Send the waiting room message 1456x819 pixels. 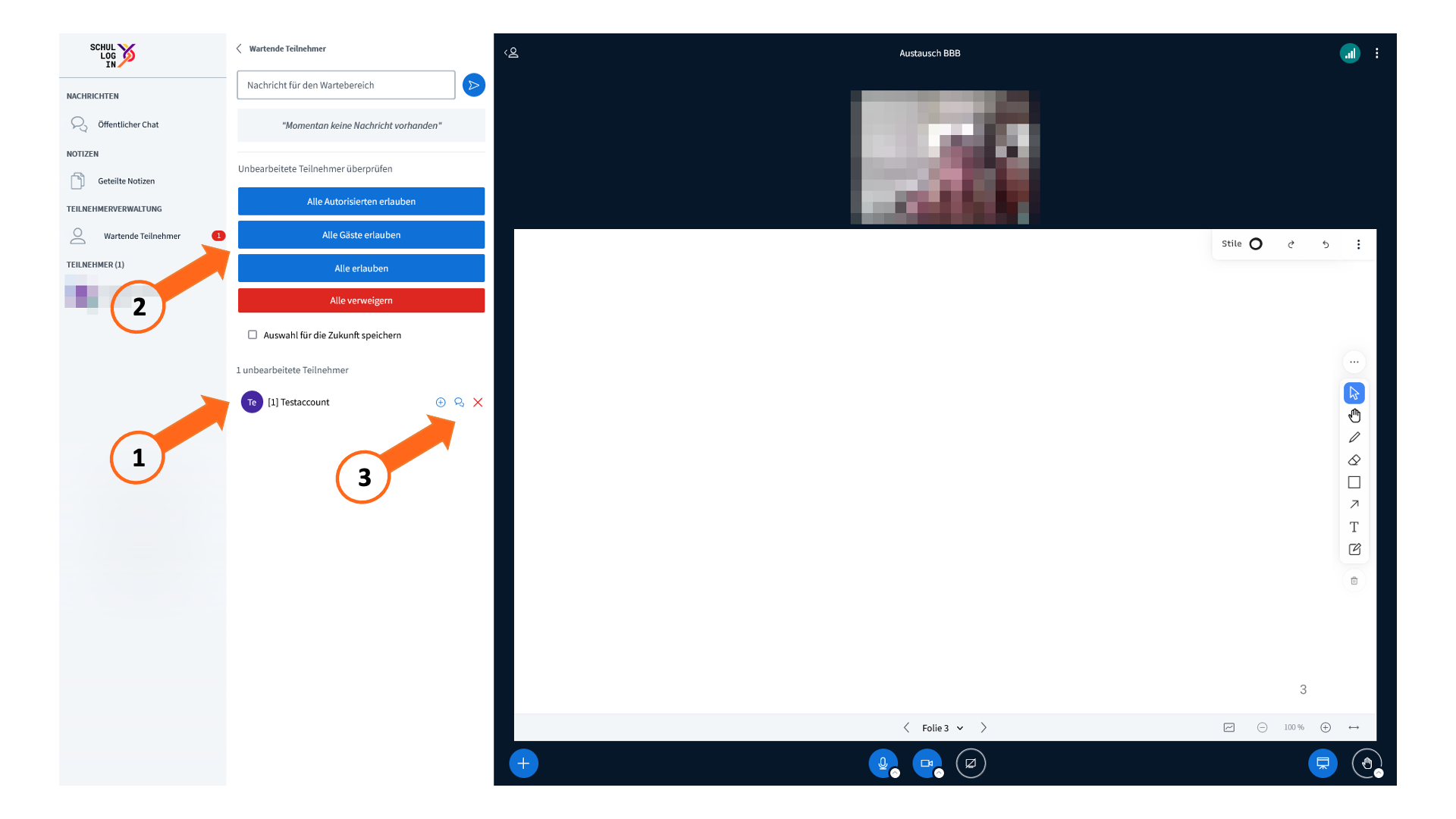473,85
